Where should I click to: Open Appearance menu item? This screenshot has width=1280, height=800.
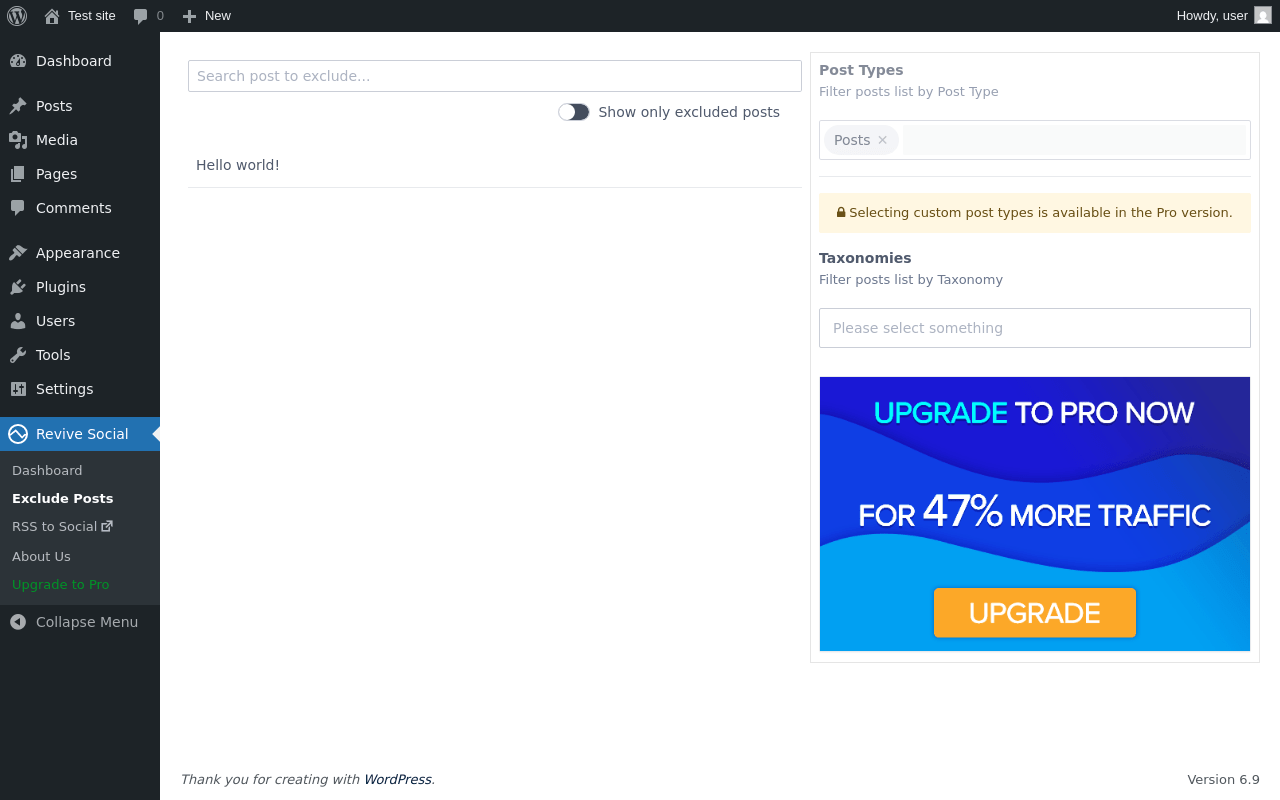click(78, 253)
